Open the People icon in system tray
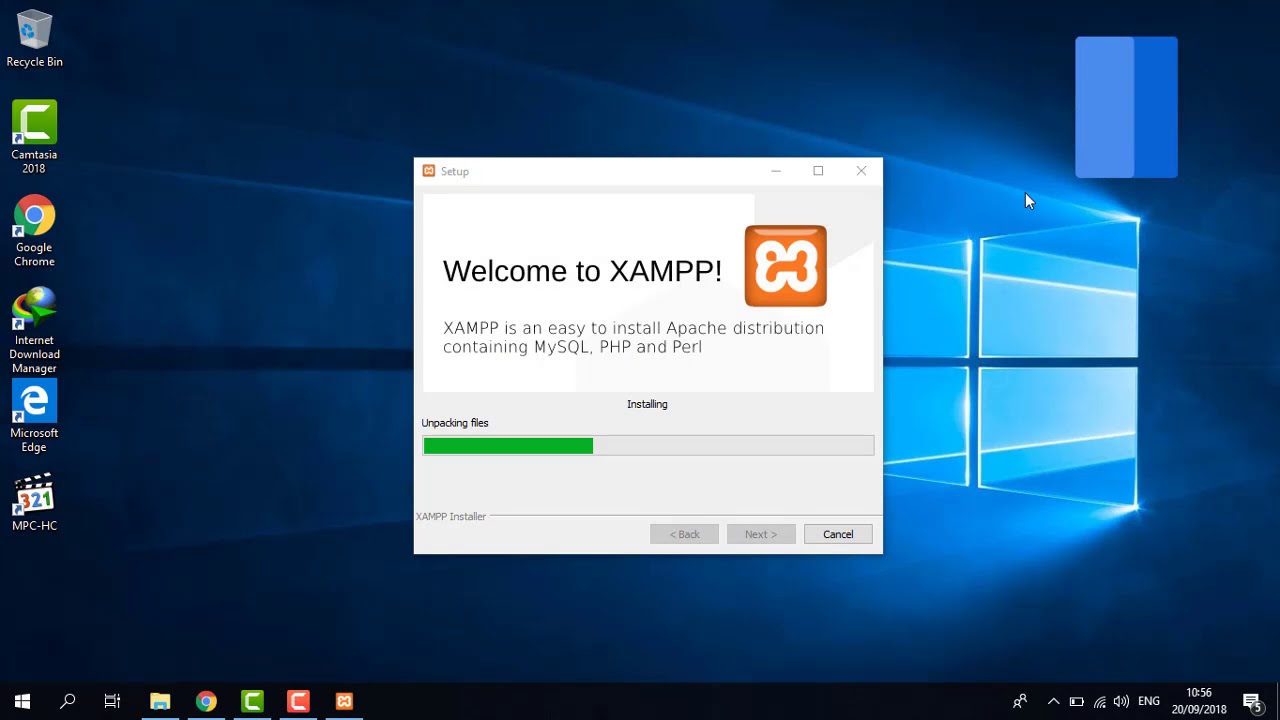 point(1020,701)
